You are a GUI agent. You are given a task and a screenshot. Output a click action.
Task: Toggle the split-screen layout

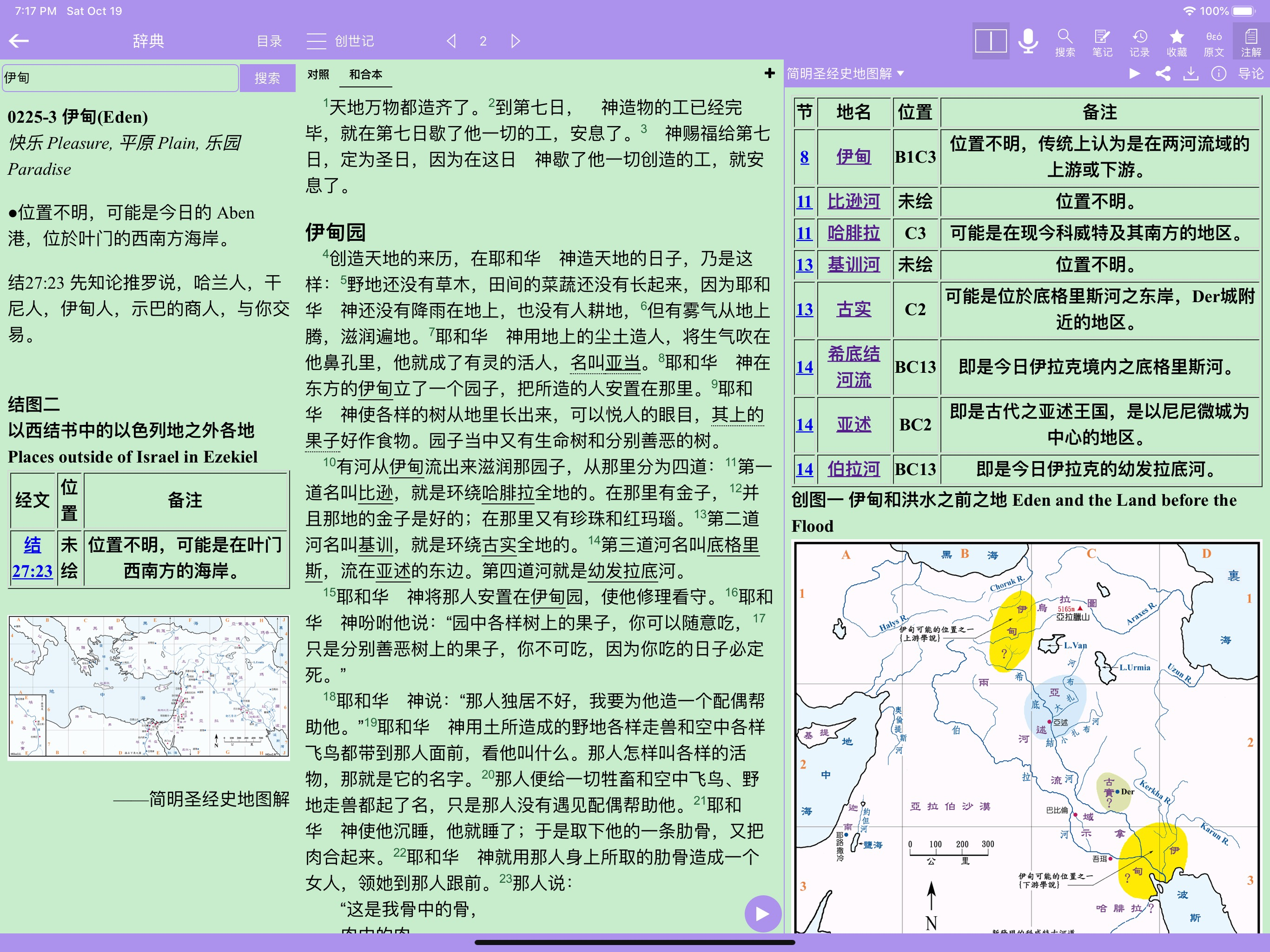point(991,41)
